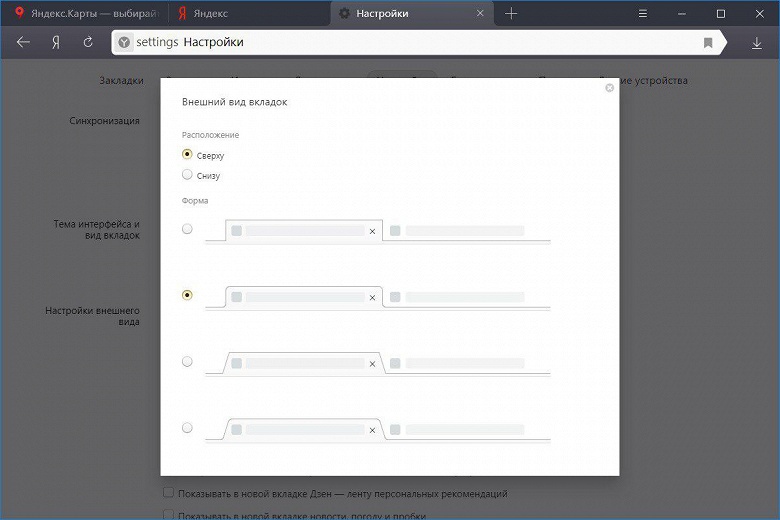
Task: Select Сверху tab position
Action: 187,154
